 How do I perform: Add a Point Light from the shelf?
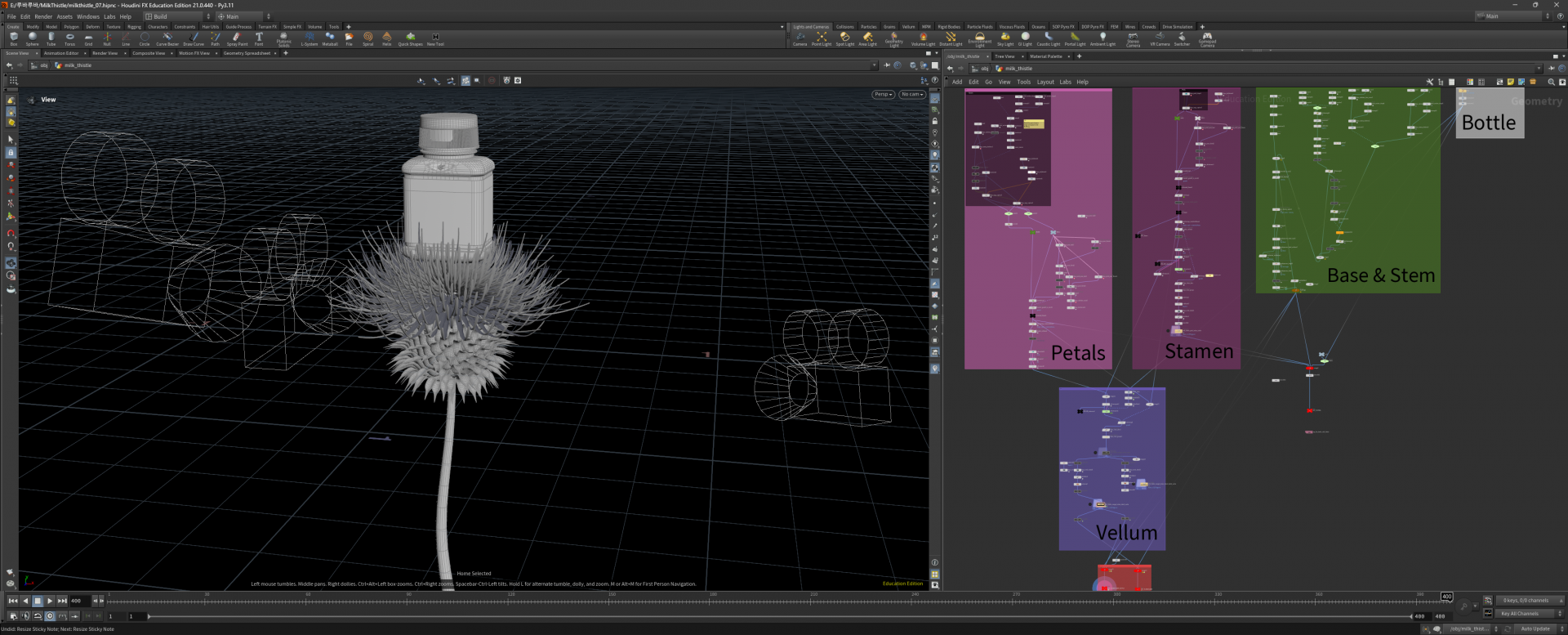pos(822,38)
